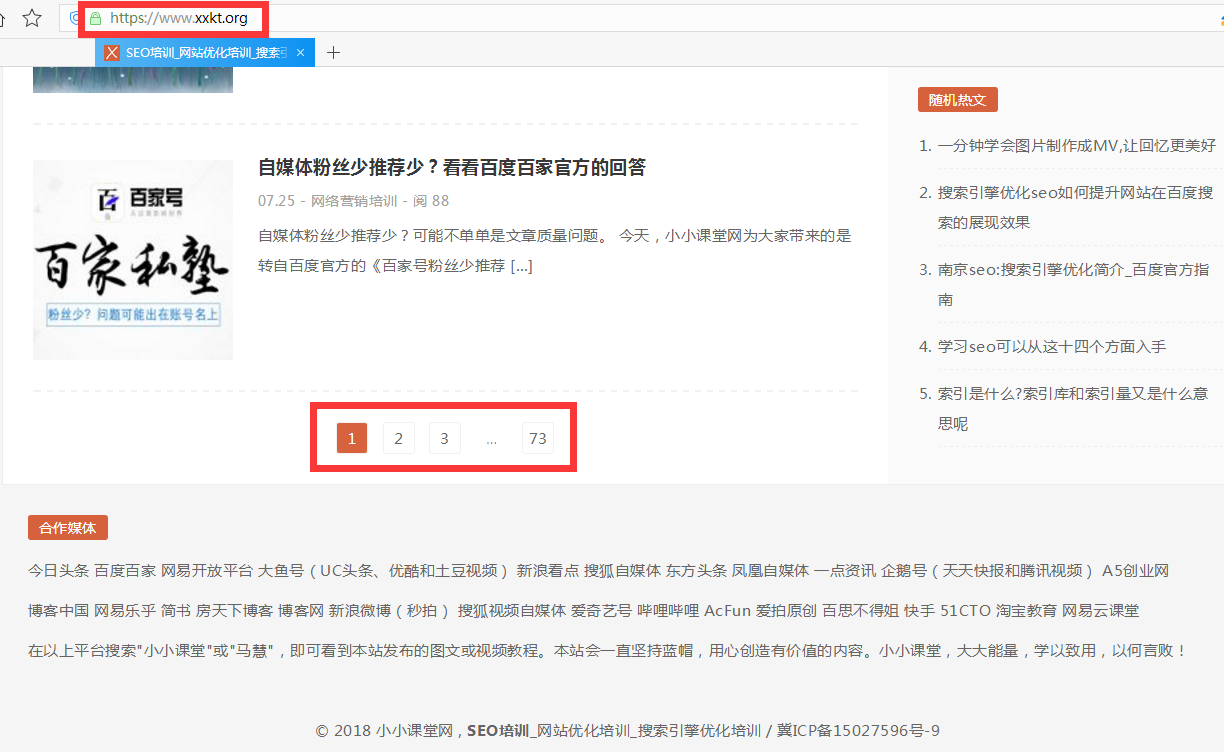Click 今日头条 in partner media list
The width and height of the screenshot is (1224, 752).
point(58,571)
